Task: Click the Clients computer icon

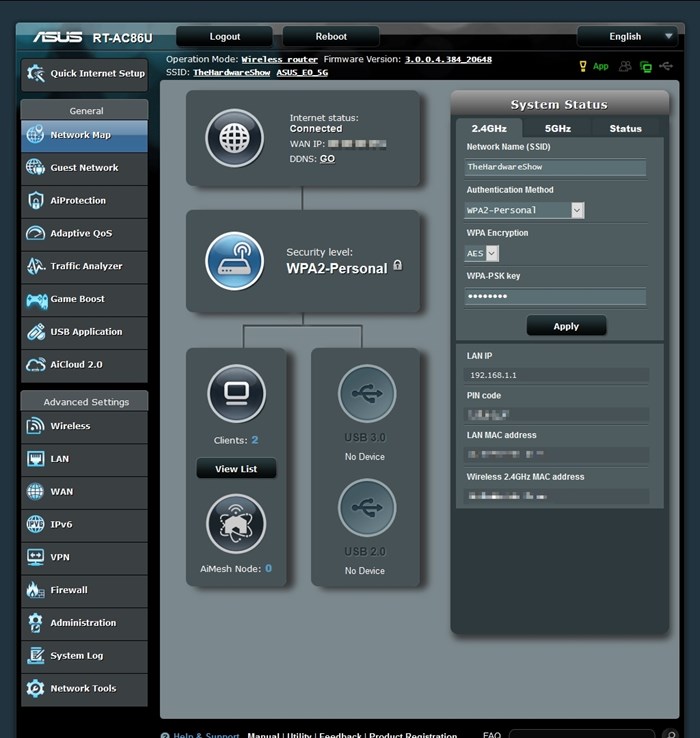Action: tap(236, 393)
